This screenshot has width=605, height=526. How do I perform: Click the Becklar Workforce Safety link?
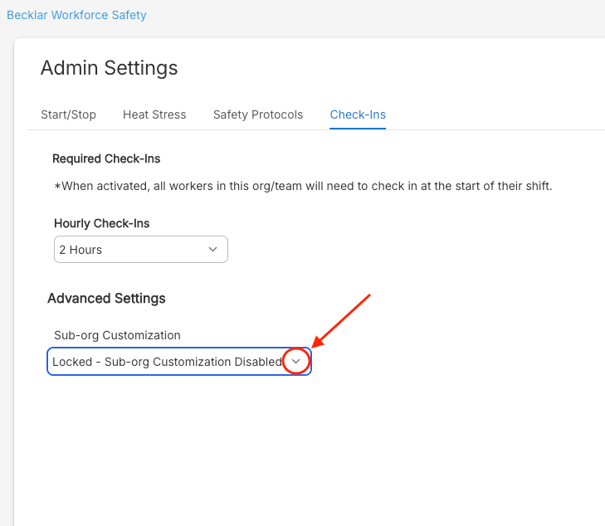coord(77,15)
